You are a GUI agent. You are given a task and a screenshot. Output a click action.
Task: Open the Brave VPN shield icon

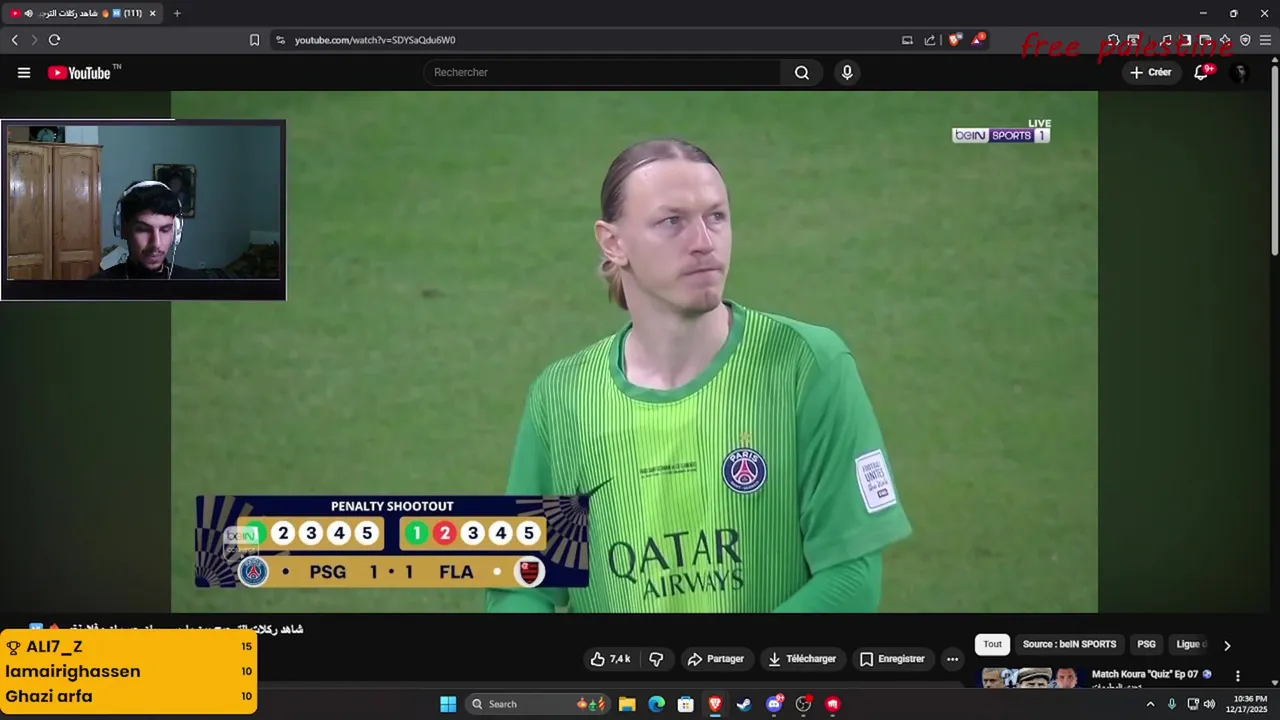coord(1245,40)
